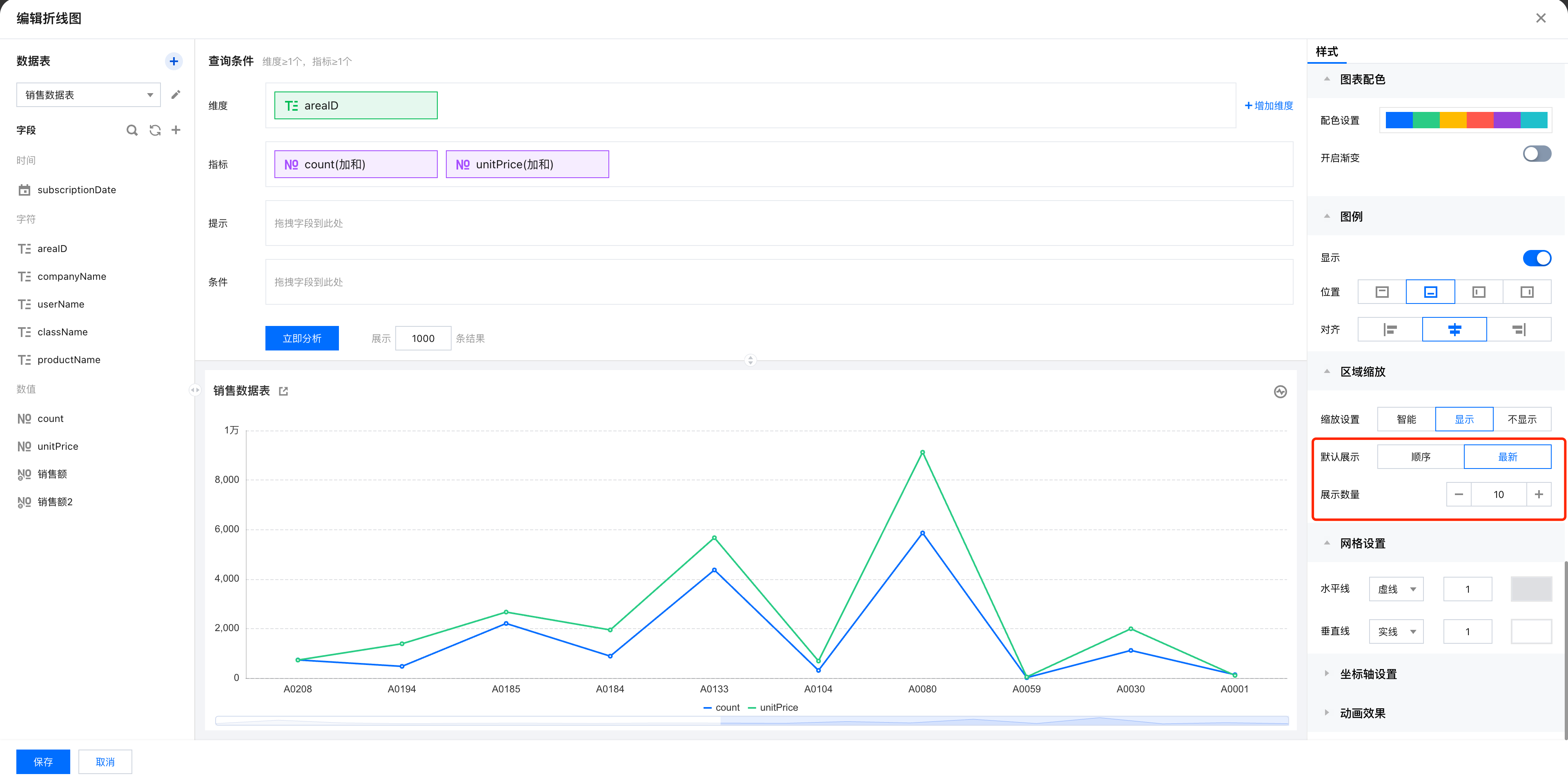This screenshot has height=781, width=1568.
Task: Click the refresh fields icon
Action: pyautogui.click(x=155, y=130)
